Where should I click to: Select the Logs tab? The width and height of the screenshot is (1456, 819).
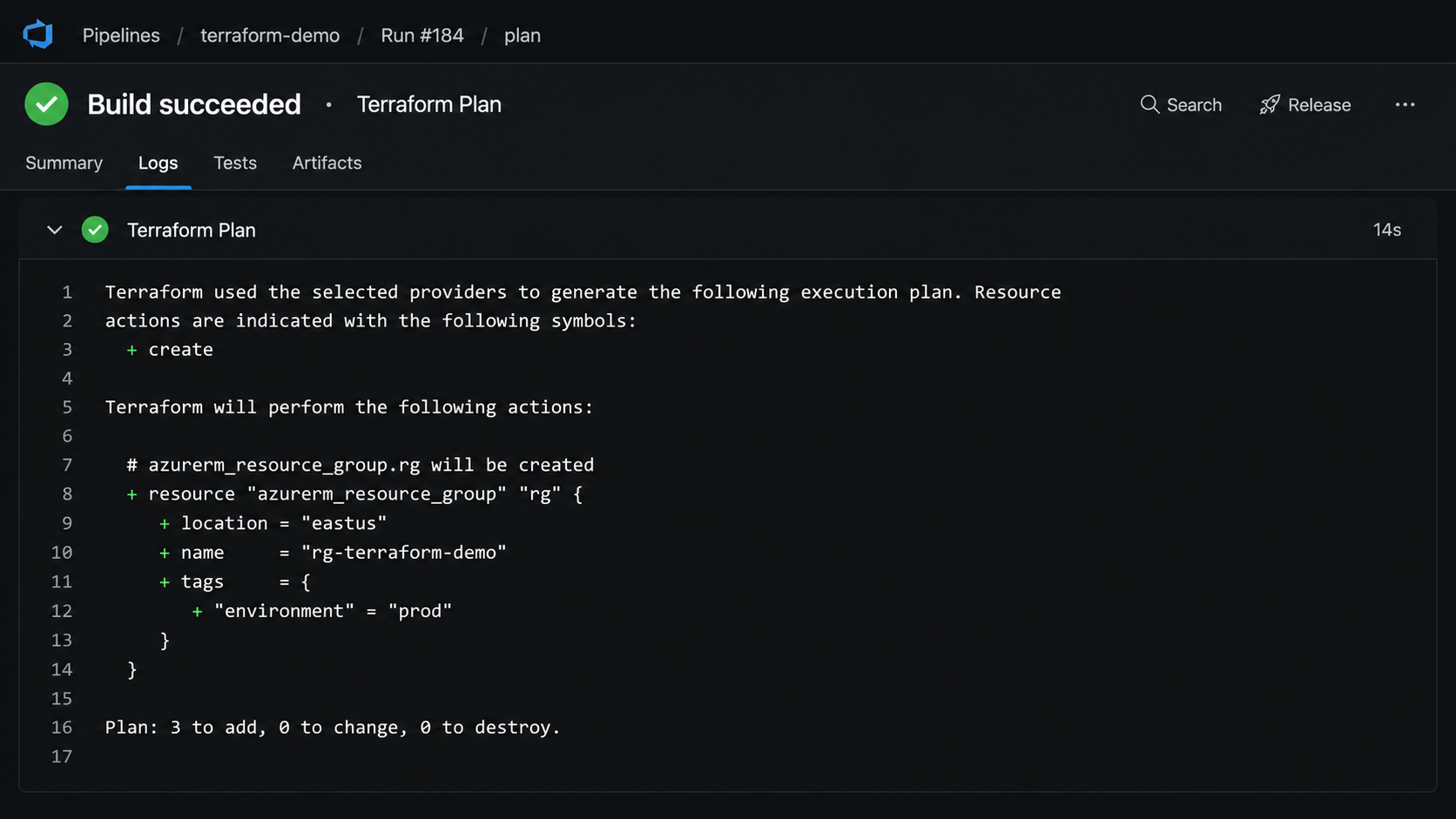tap(158, 163)
